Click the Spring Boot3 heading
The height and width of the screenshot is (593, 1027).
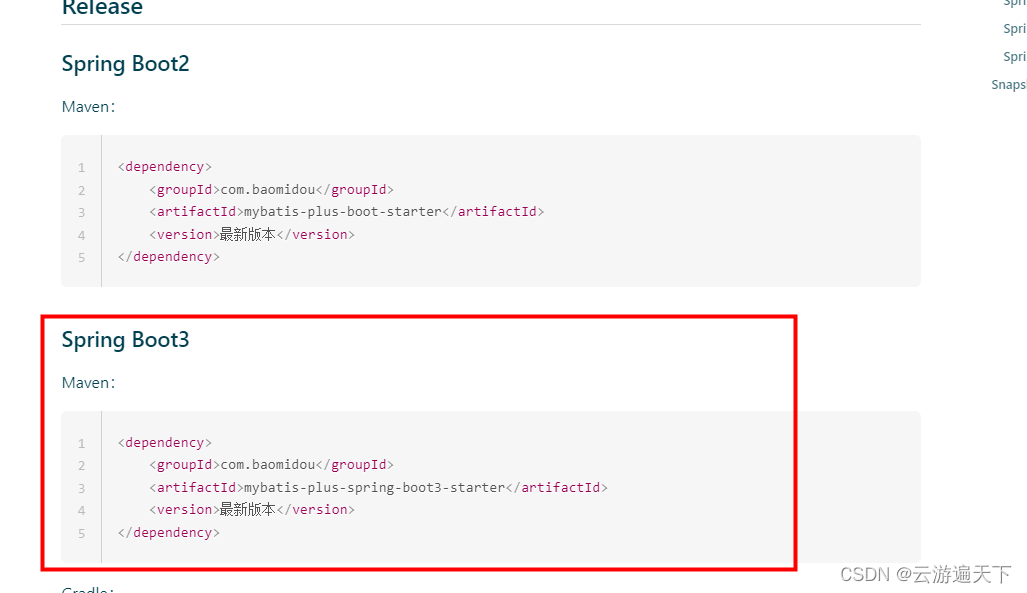125,340
